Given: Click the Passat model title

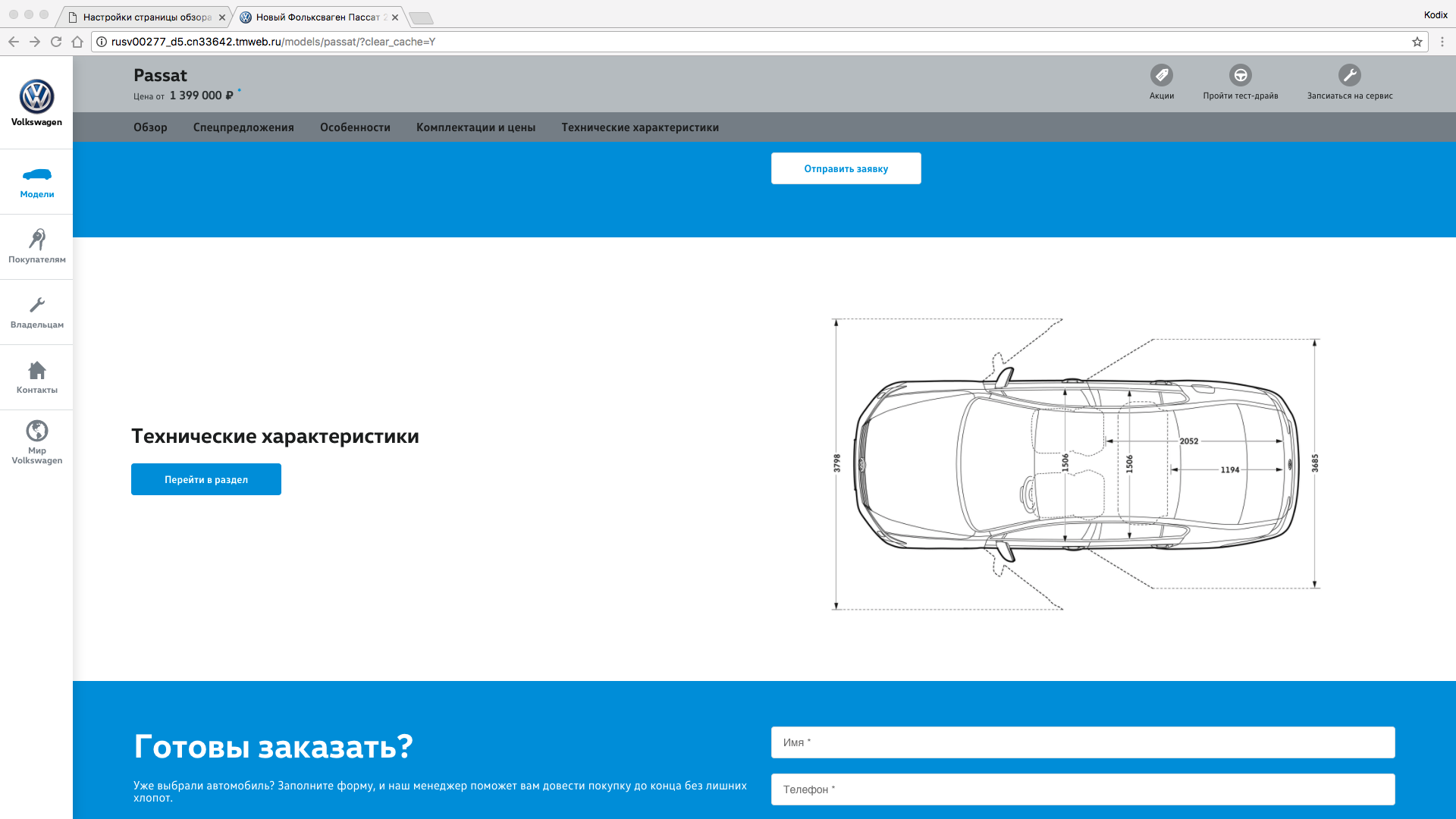Looking at the screenshot, I should (160, 75).
